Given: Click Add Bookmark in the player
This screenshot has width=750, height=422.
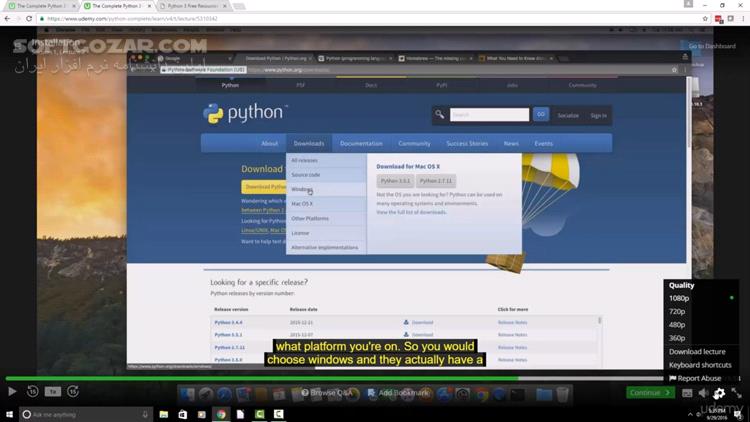Looking at the screenshot, I should click(x=398, y=393).
